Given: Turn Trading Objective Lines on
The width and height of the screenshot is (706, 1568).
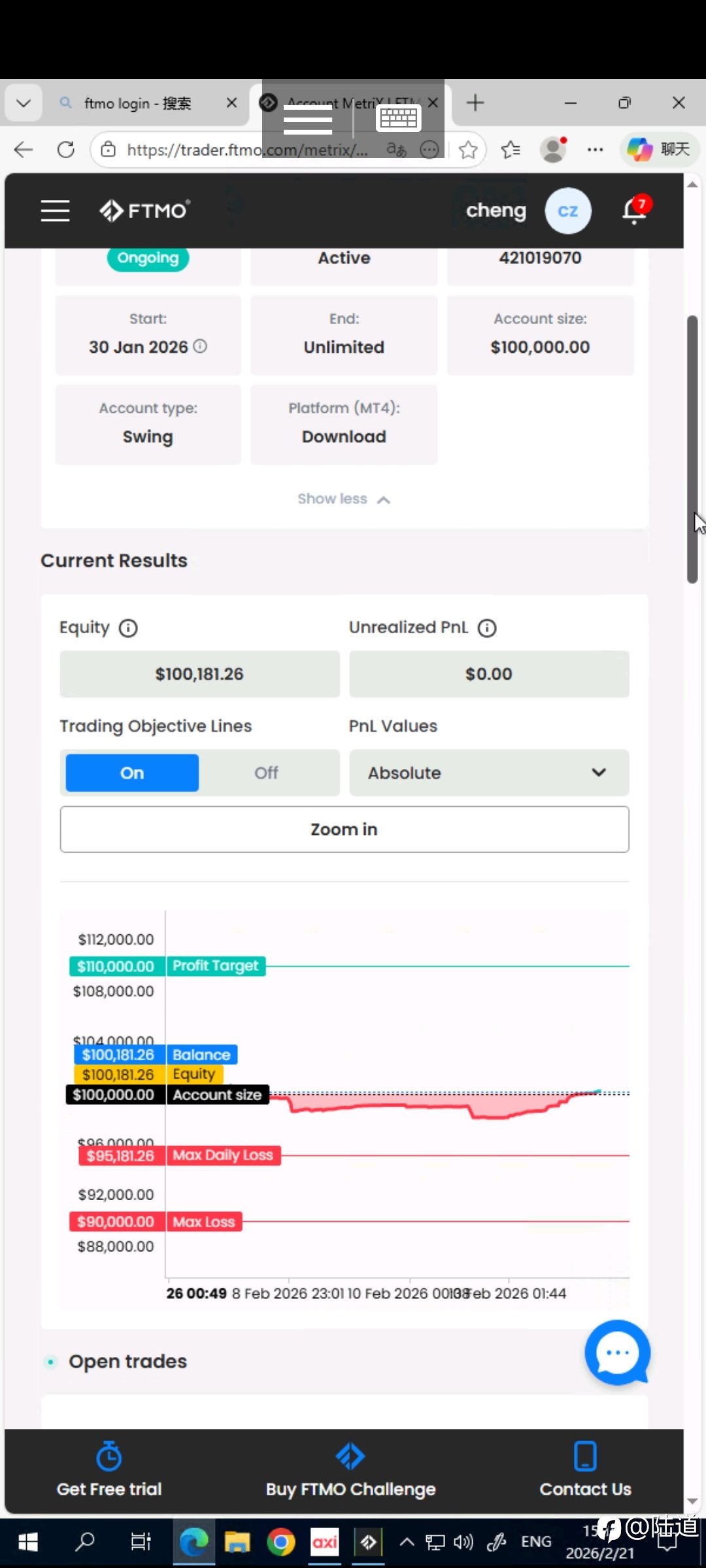Looking at the screenshot, I should pos(132,773).
